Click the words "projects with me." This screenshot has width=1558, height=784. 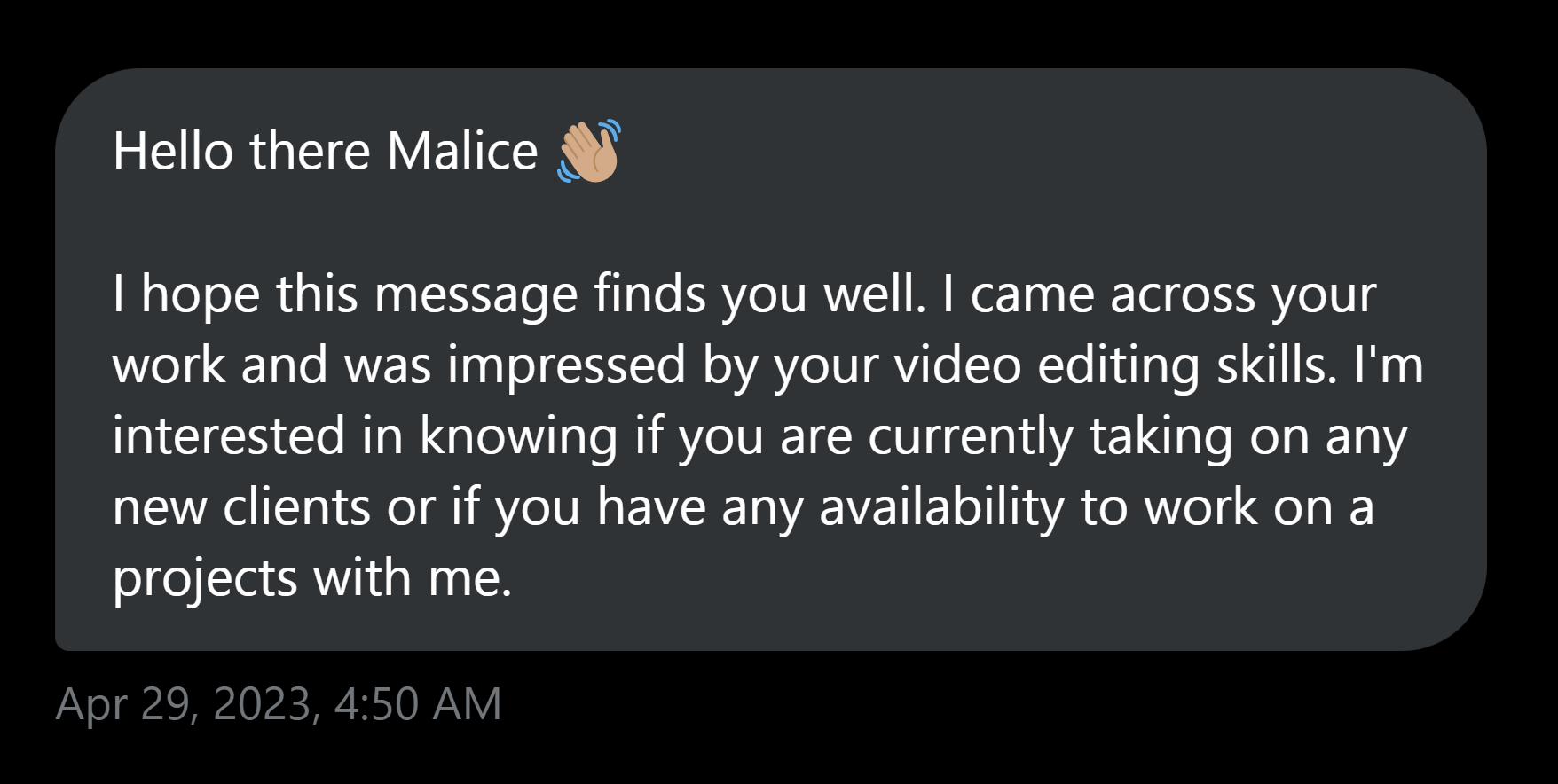tap(312, 578)
